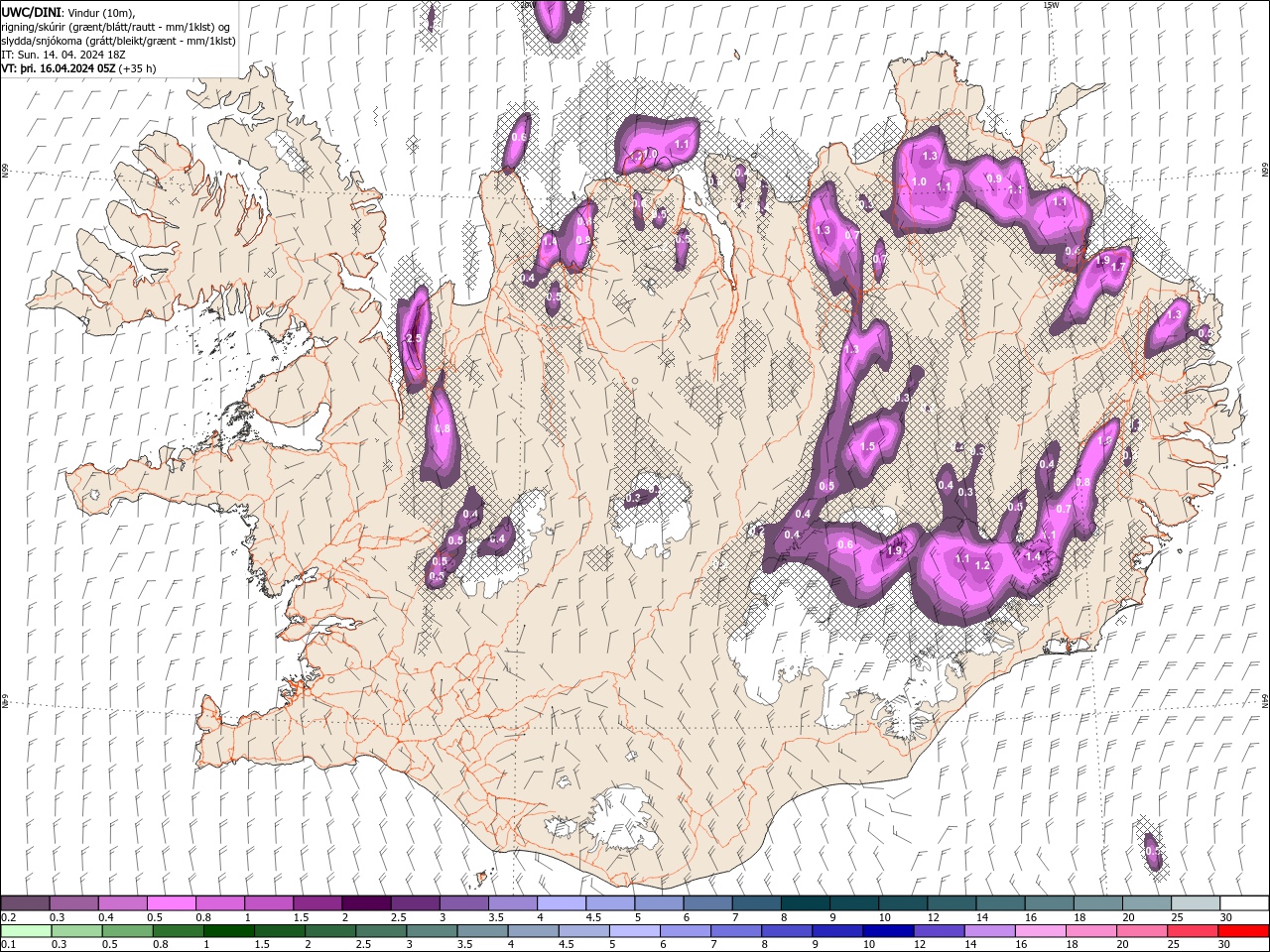Click the pink rain swatch between 16 and 18
The width and height of the screenshot is (1270, 952).
tap(1041, 931)
